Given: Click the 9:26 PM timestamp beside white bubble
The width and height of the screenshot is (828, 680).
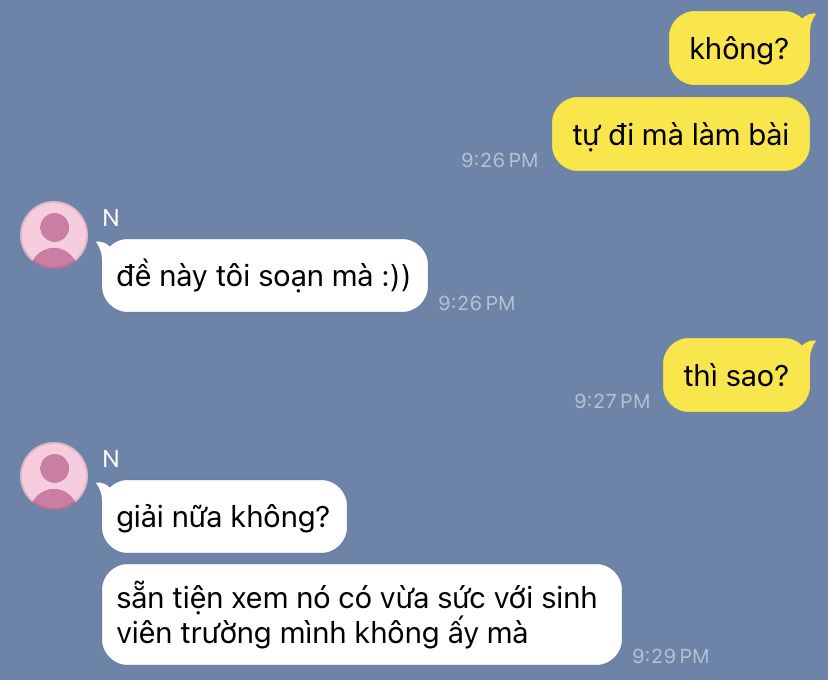Looking at the screenshot, I should tap(476, 303).
